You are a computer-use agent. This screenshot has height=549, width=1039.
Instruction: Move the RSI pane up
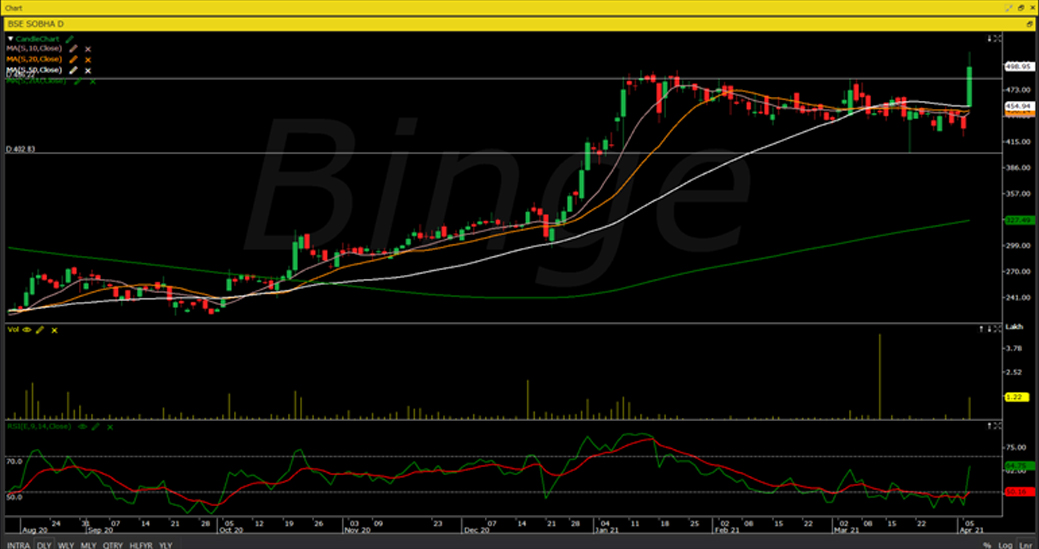point(989,426)
